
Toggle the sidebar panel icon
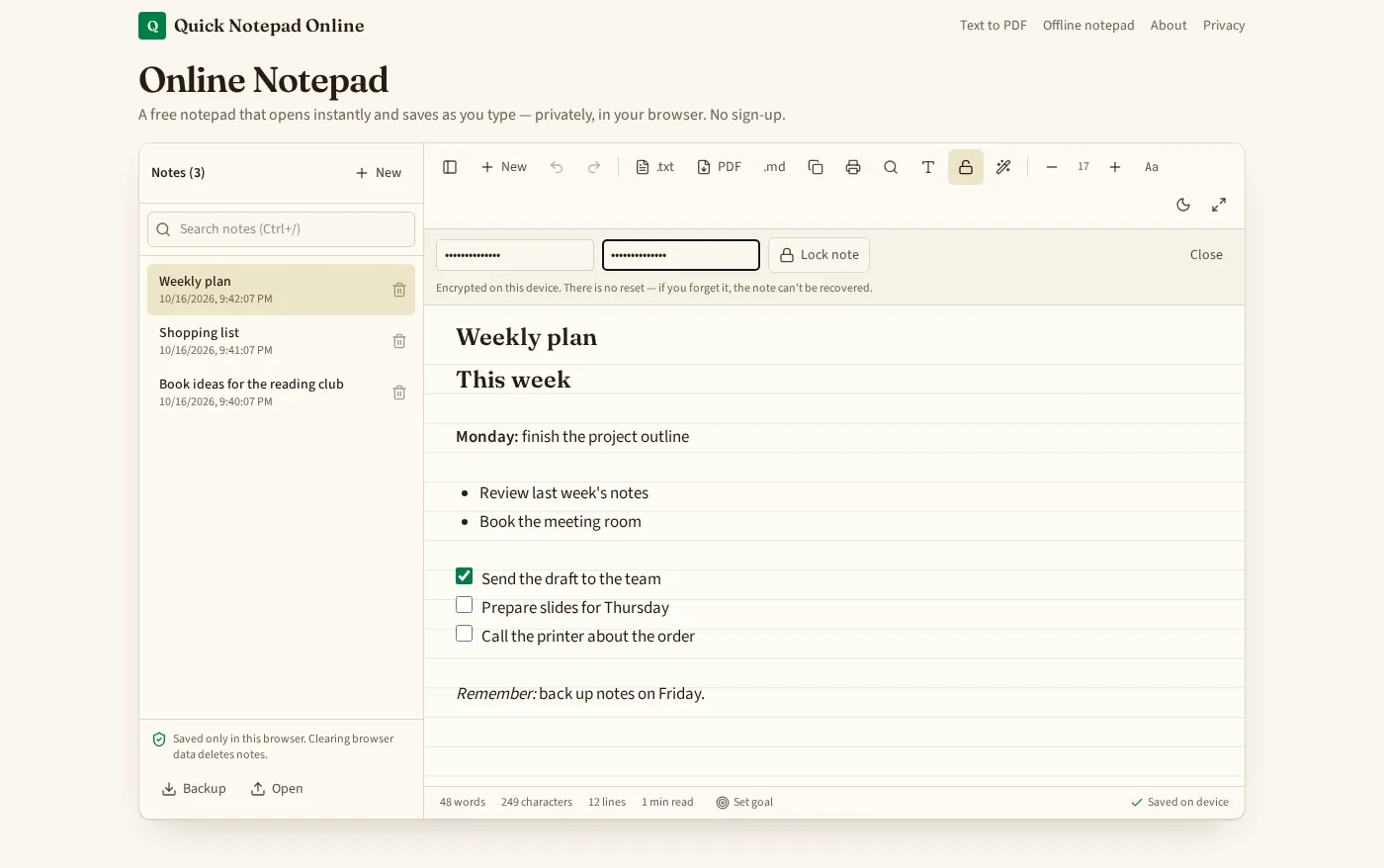pos(450,167)
